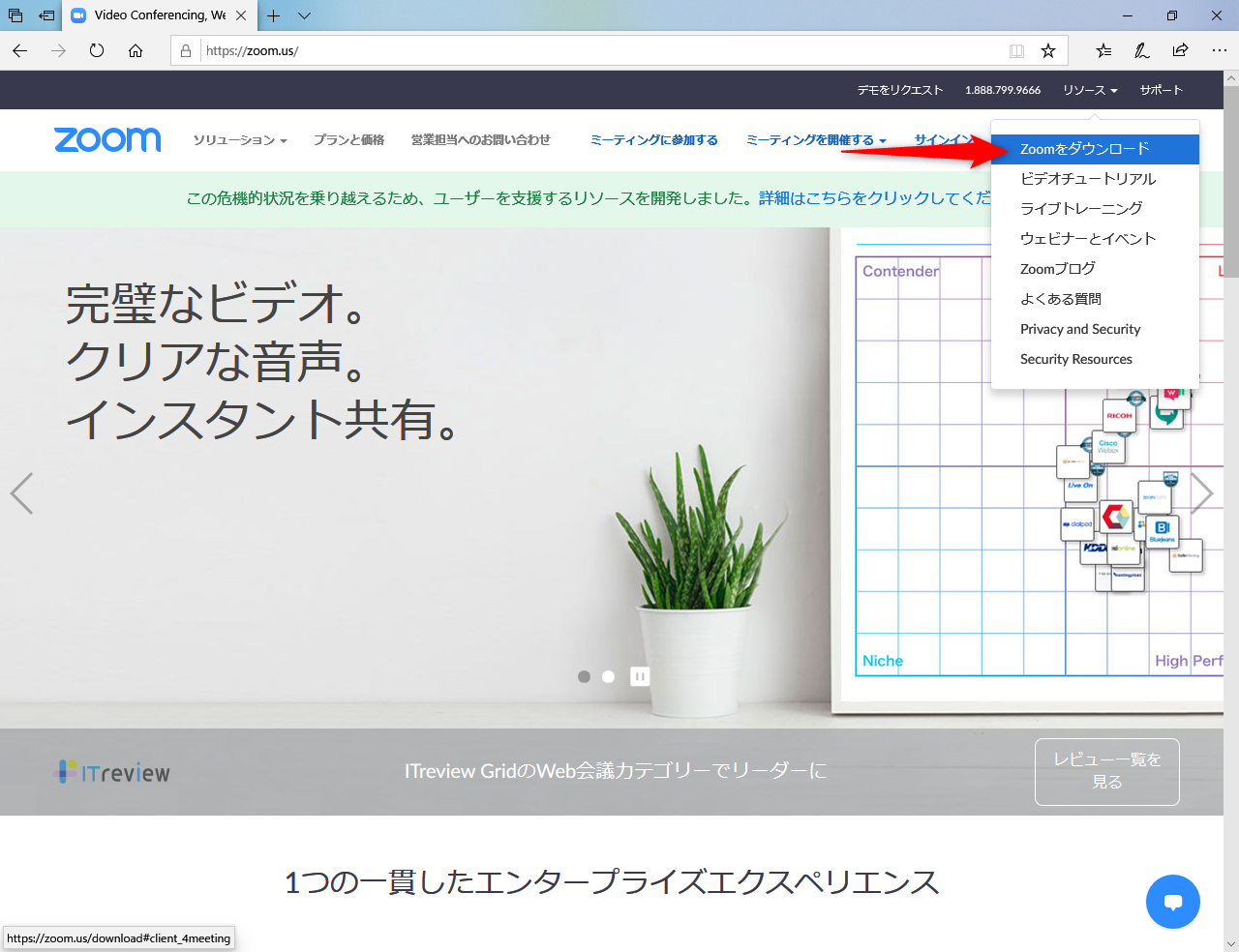Screen dimensions: 1239x952
Task: Go to next carousel slide
Action: pyautogui.click(x=1201, y=493)
